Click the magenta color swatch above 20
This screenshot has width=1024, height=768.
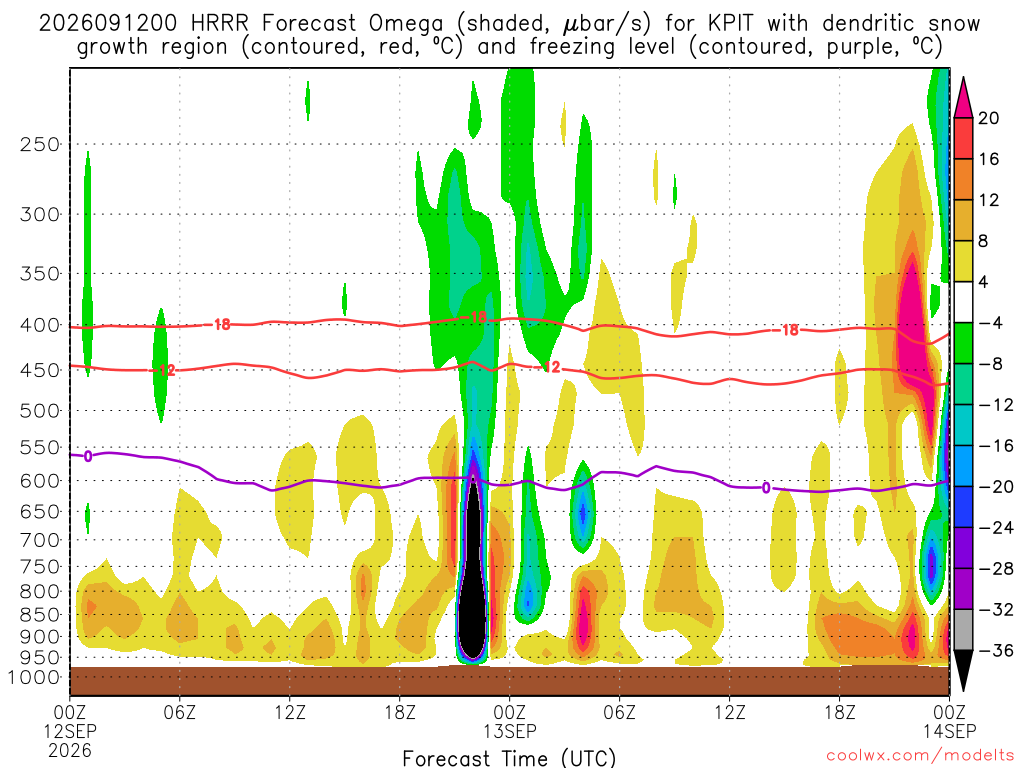point(963,98)
